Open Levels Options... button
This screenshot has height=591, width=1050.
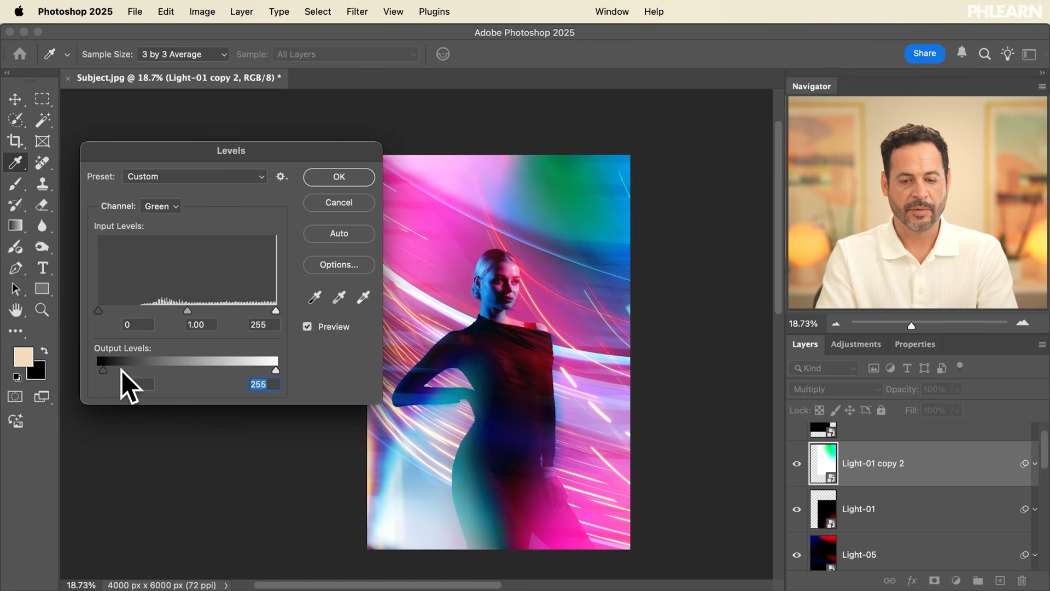pos(339,265)
